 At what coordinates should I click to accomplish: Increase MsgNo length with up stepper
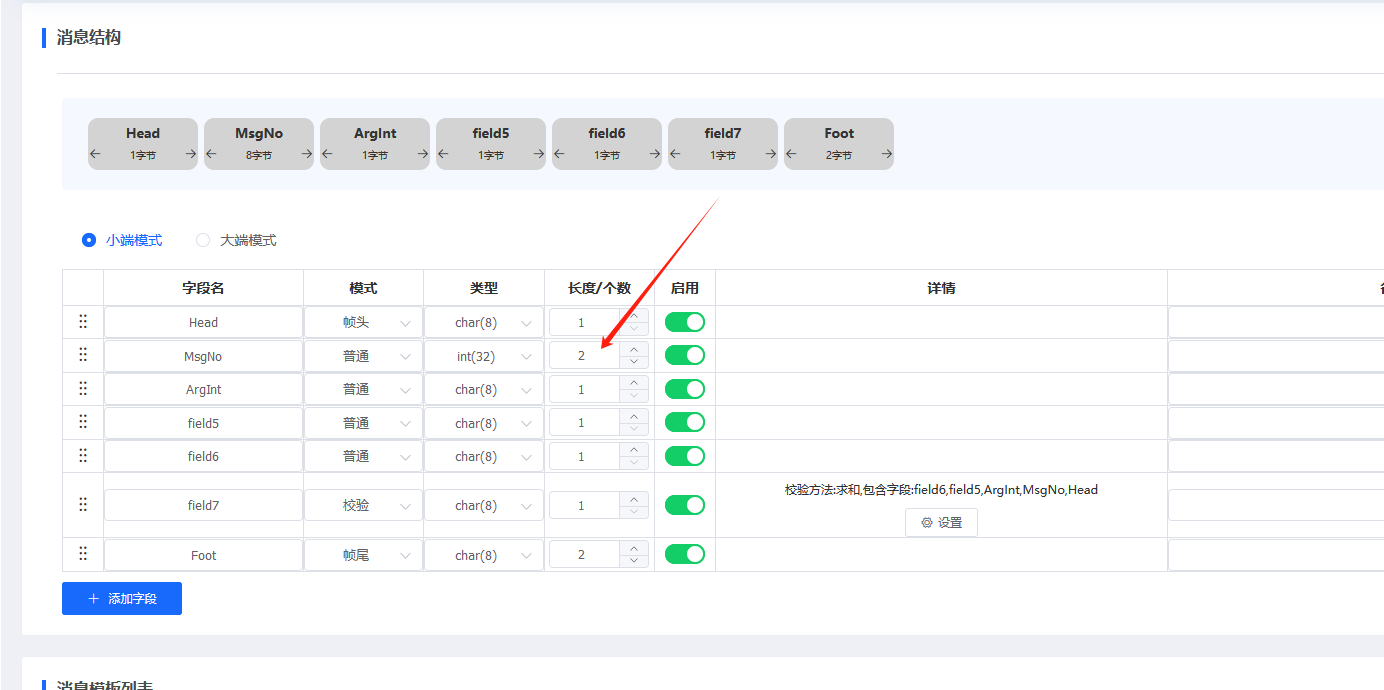(634, 349)
